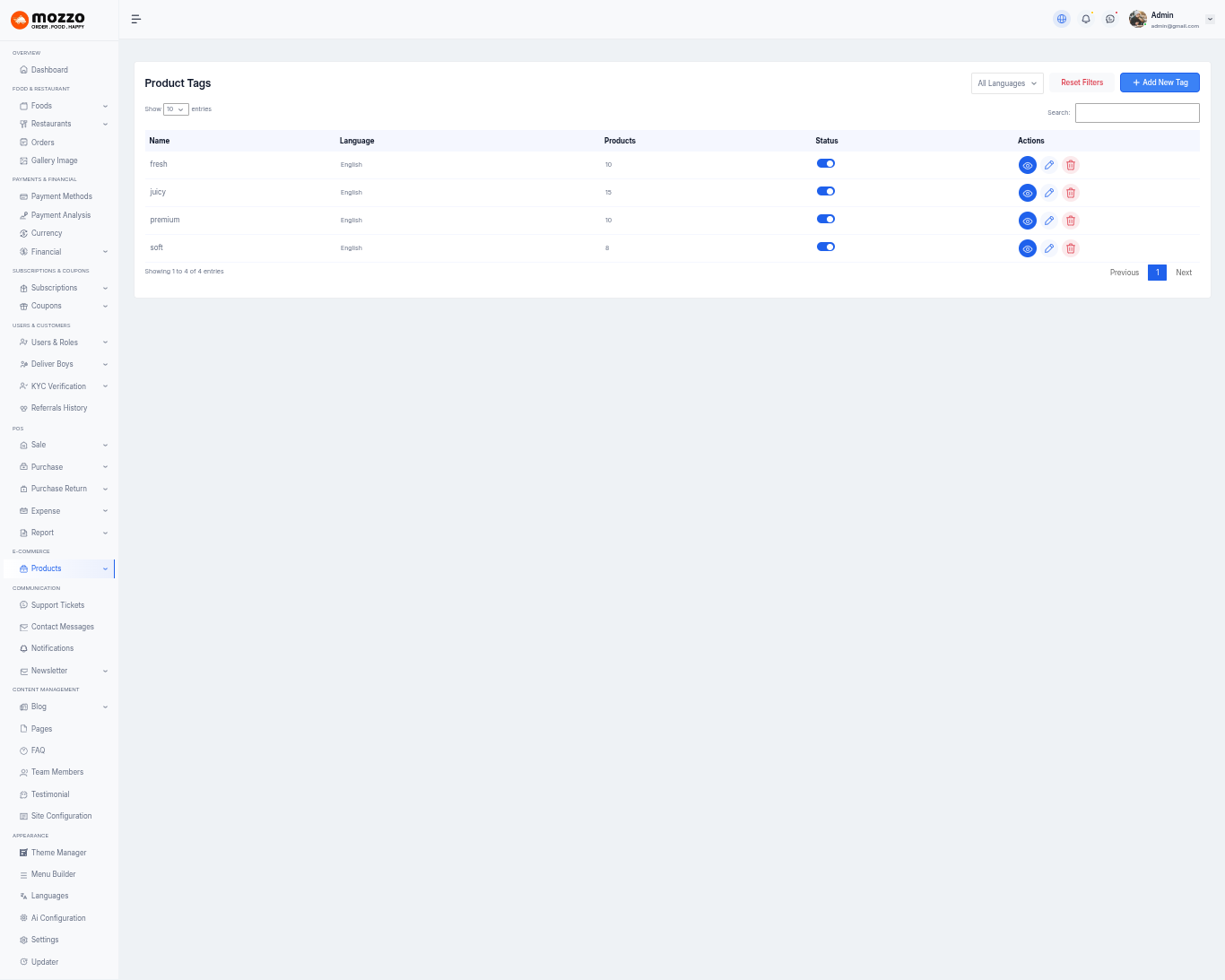Expand the Foods sidebar menu
The image size is (1225, 980).
[x=61, y=106]
